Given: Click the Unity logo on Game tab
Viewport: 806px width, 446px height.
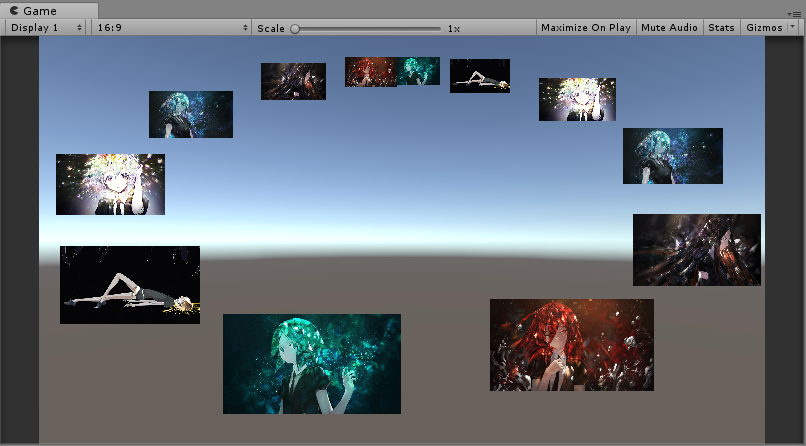Looking at the screenshot, I should click(x=14, y=10).
